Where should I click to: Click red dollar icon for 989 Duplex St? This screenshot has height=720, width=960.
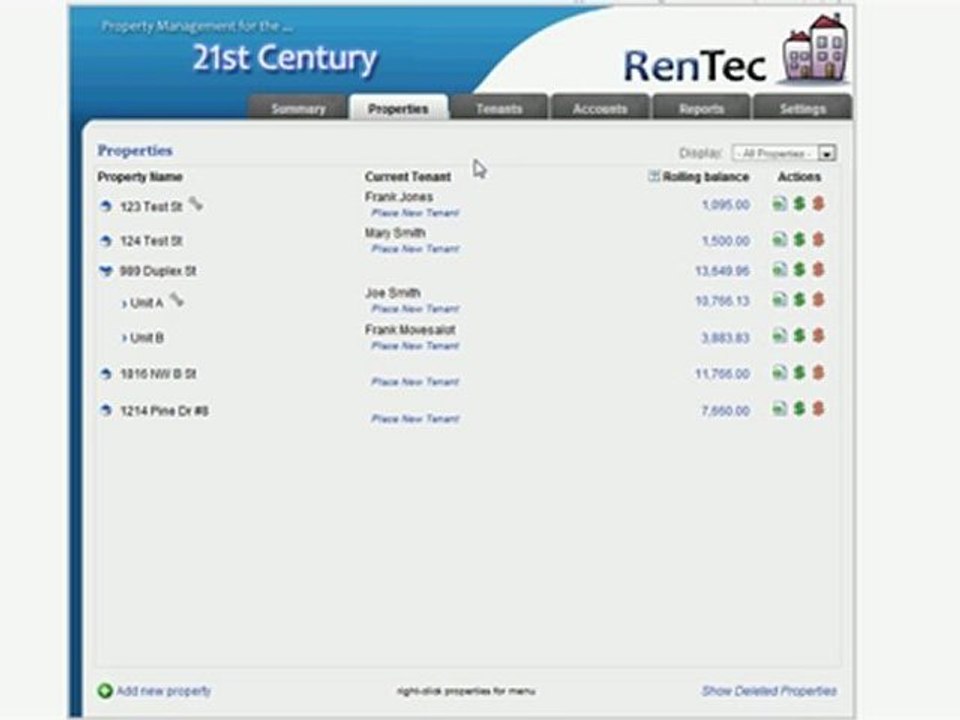819,269
